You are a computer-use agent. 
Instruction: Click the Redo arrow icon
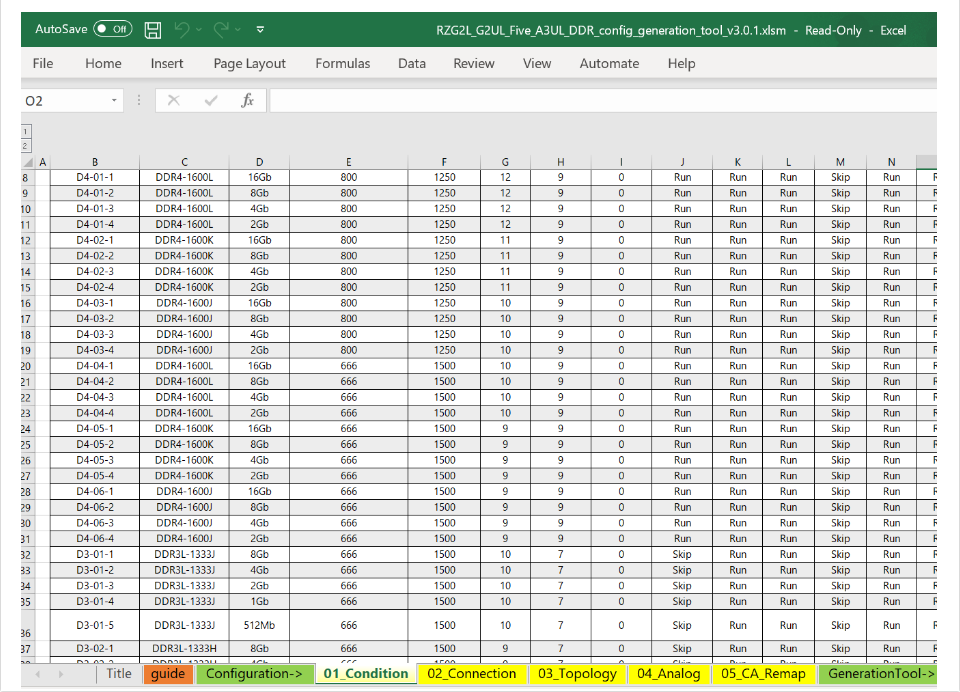click(x=221, y=29)
